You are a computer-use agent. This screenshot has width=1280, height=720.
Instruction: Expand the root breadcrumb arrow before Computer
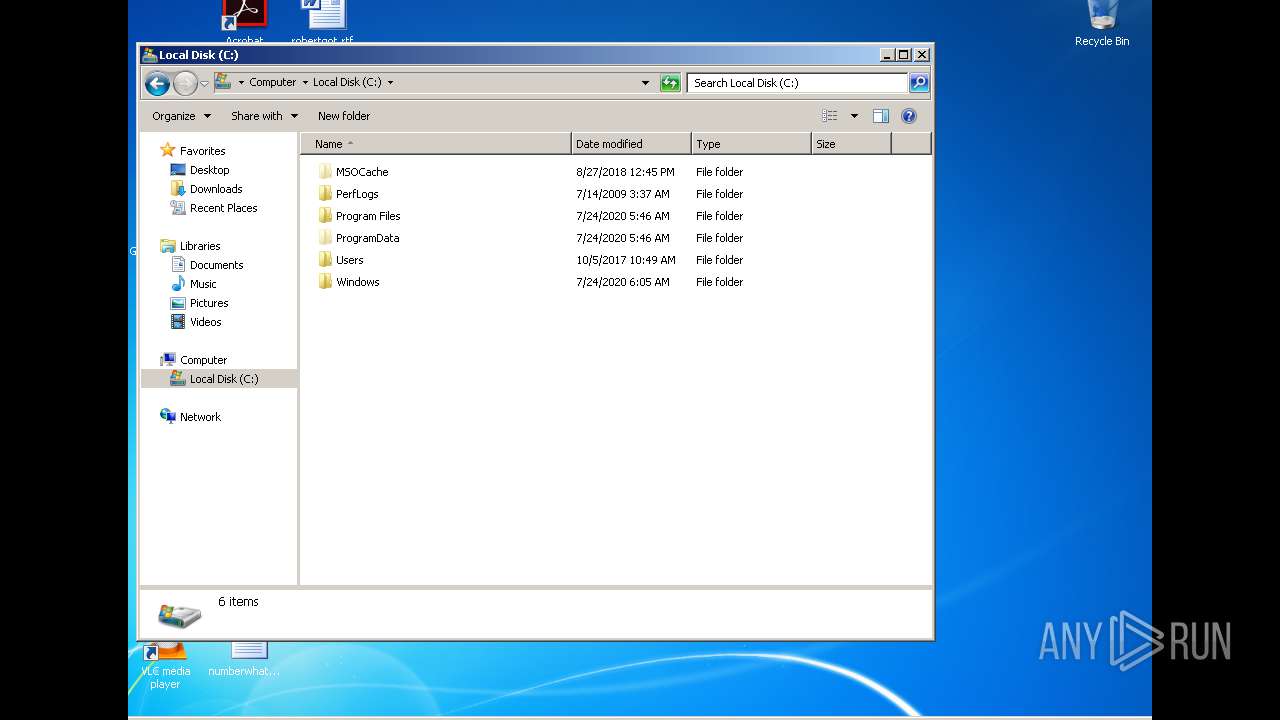(241, 83)
